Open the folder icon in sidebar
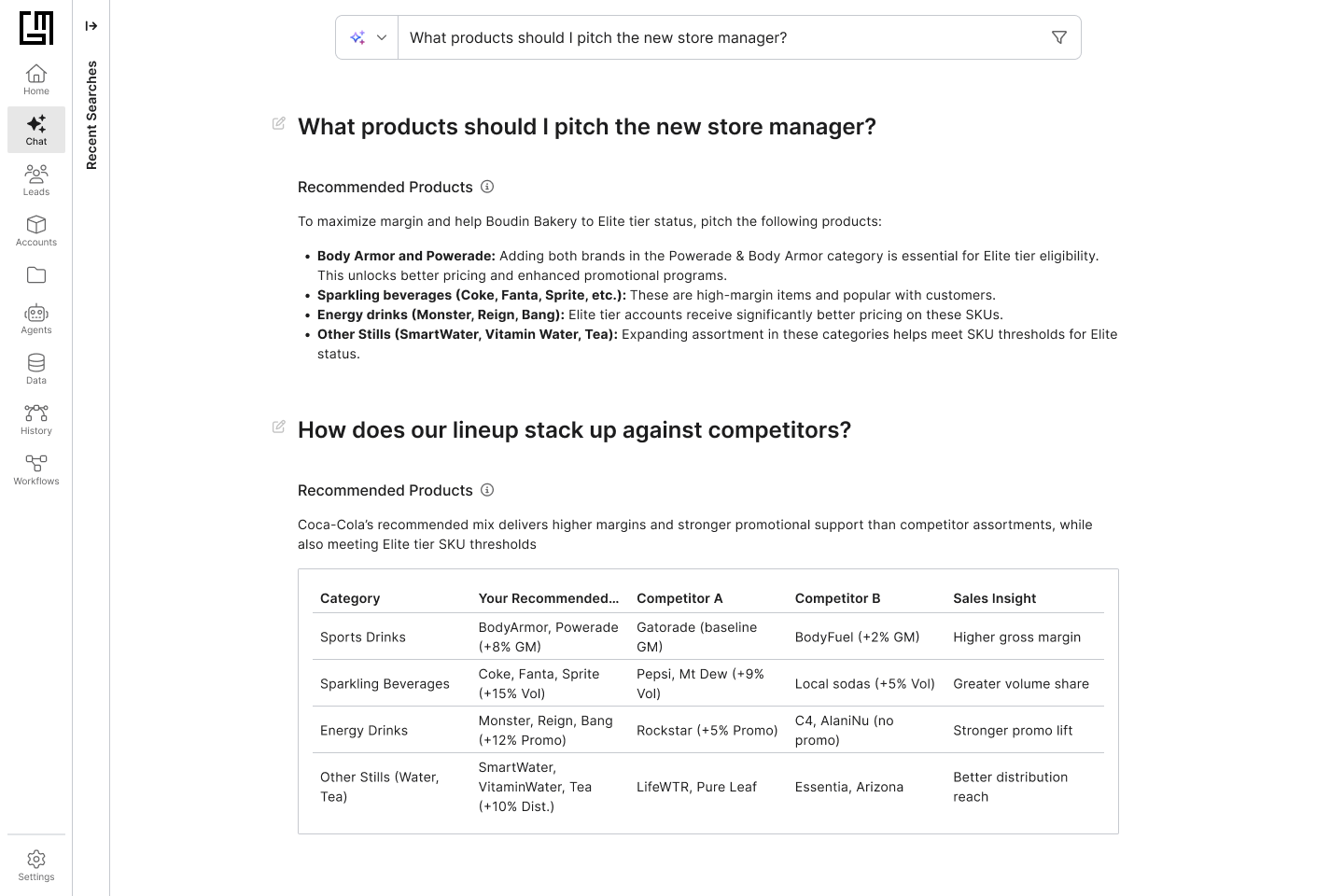 36,275
